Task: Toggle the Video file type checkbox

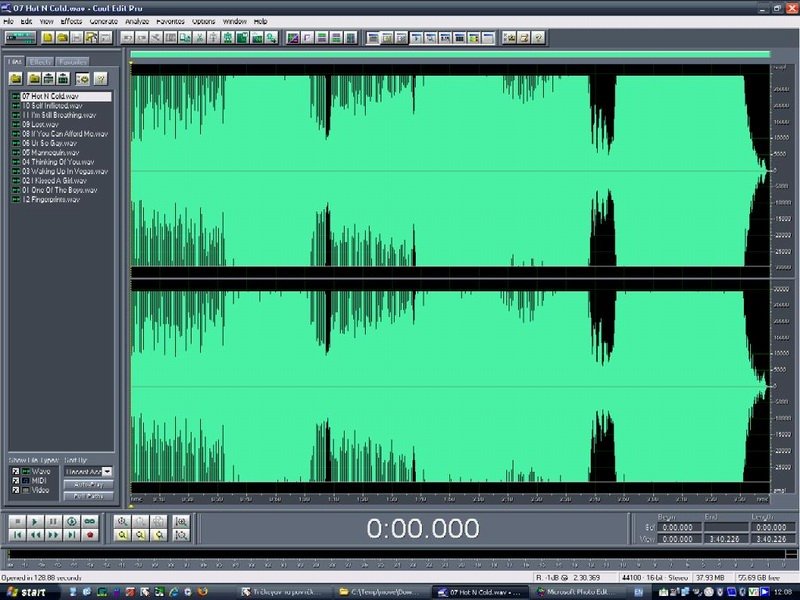Action: click(15, 491)
